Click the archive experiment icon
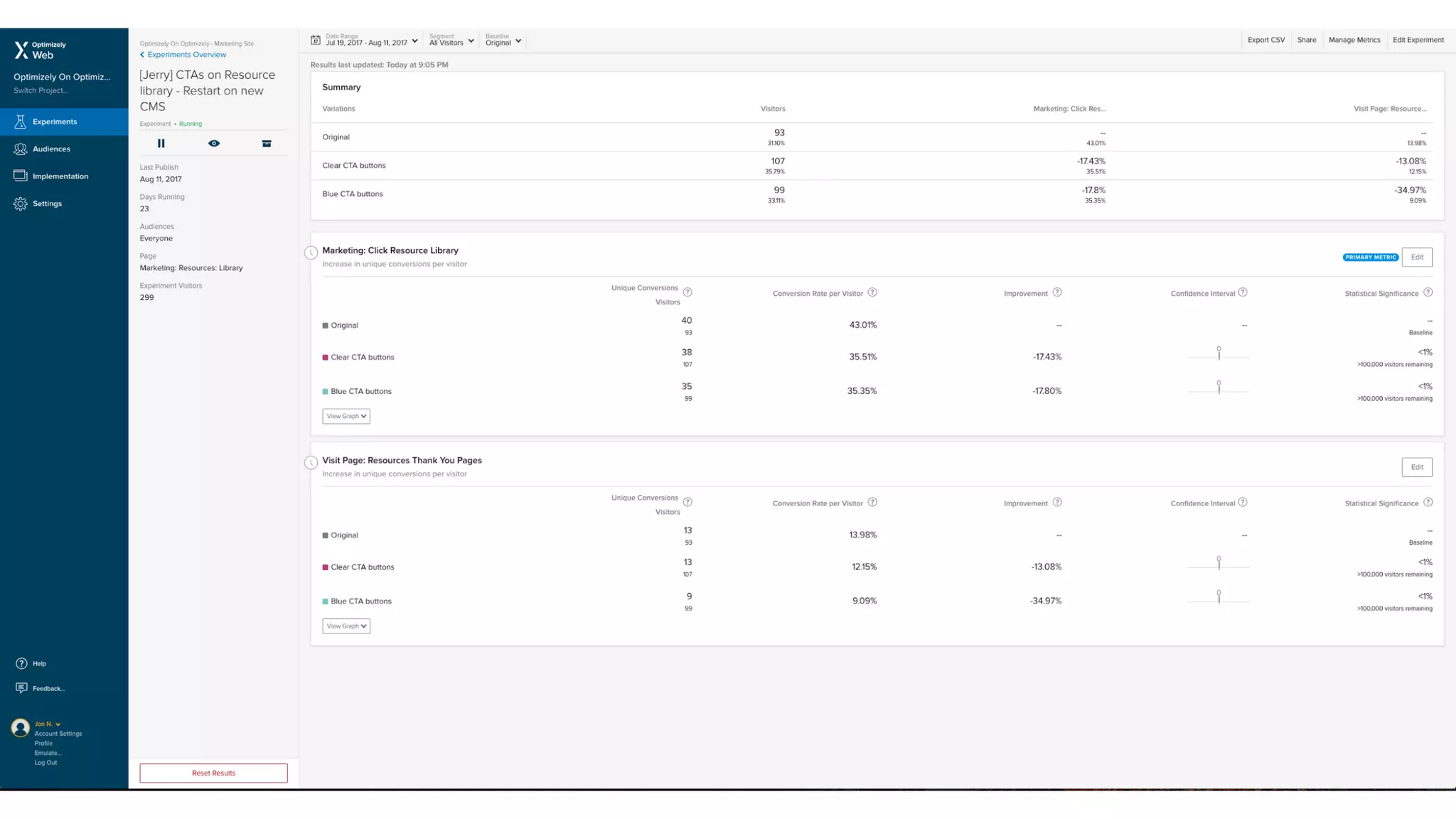1456x819 pixels. [267, 144]
